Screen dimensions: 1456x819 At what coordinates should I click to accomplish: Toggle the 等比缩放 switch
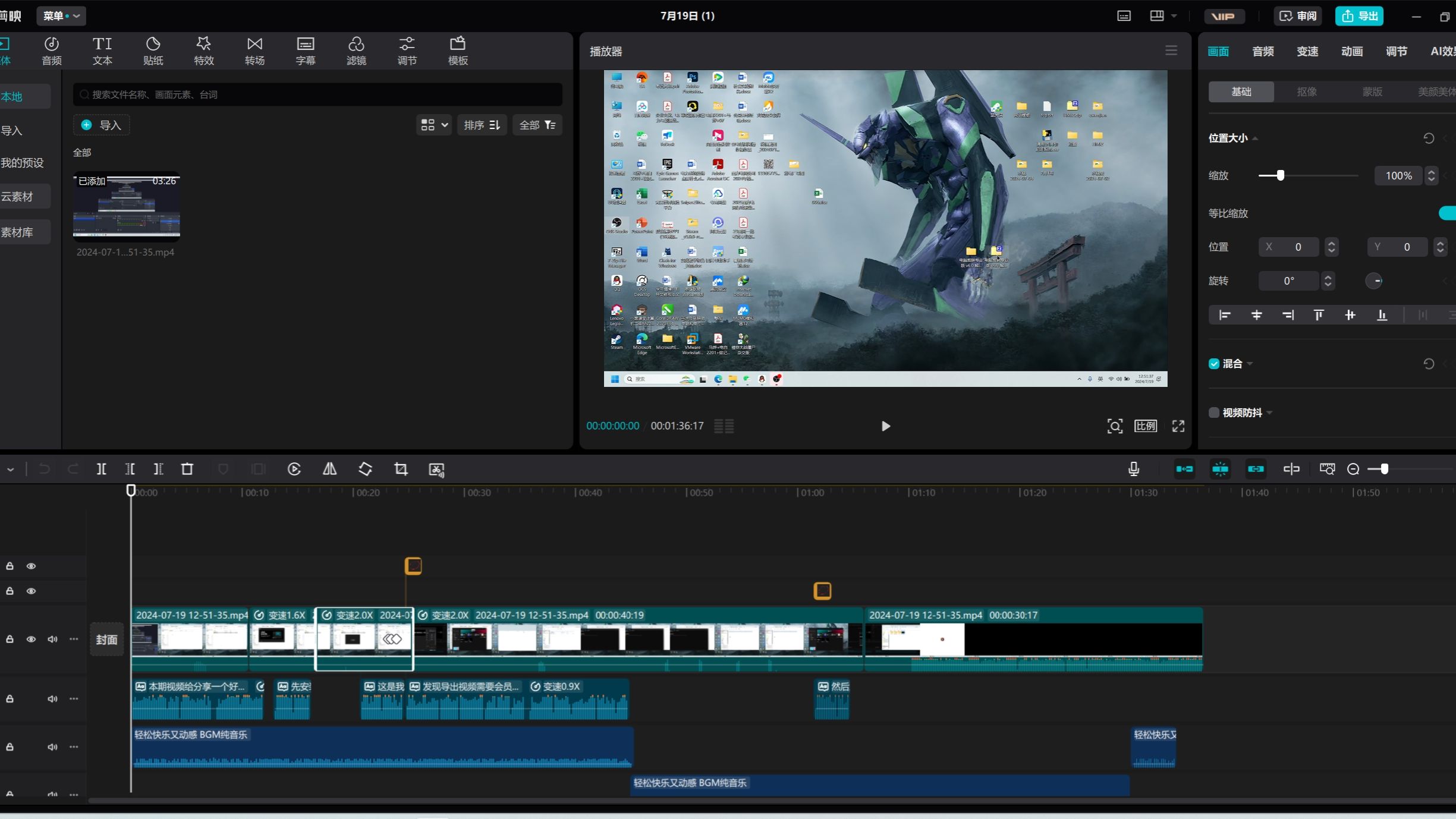click(x=1448, y=213)
